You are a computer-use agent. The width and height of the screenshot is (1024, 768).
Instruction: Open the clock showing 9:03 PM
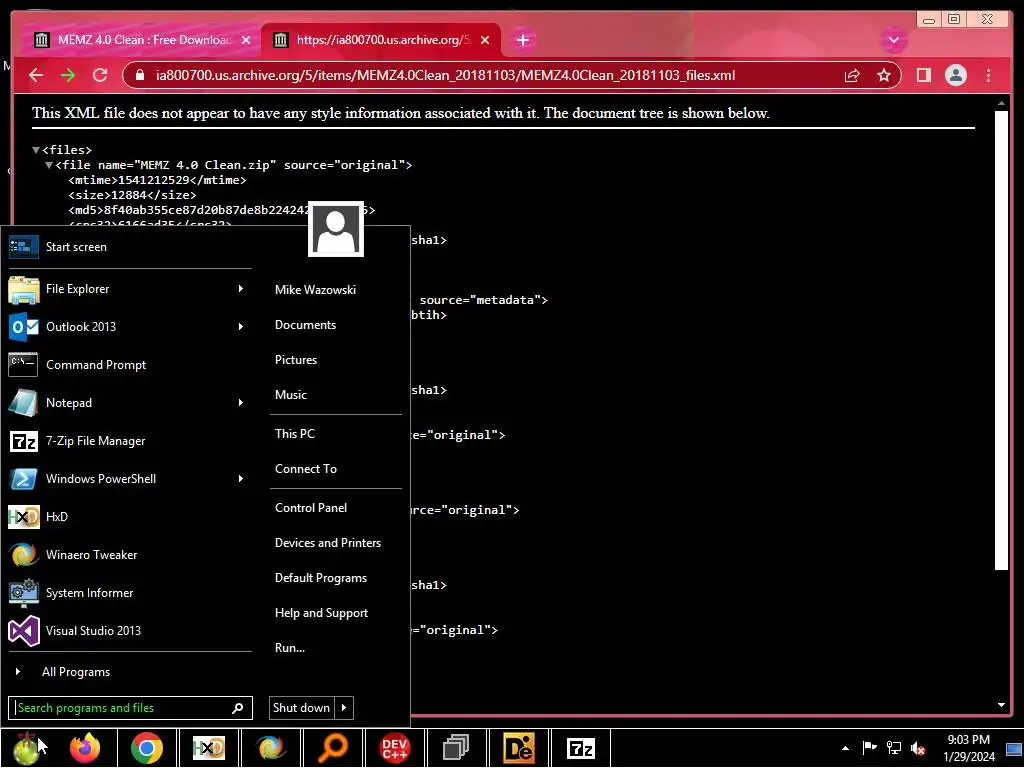point(968,748)
